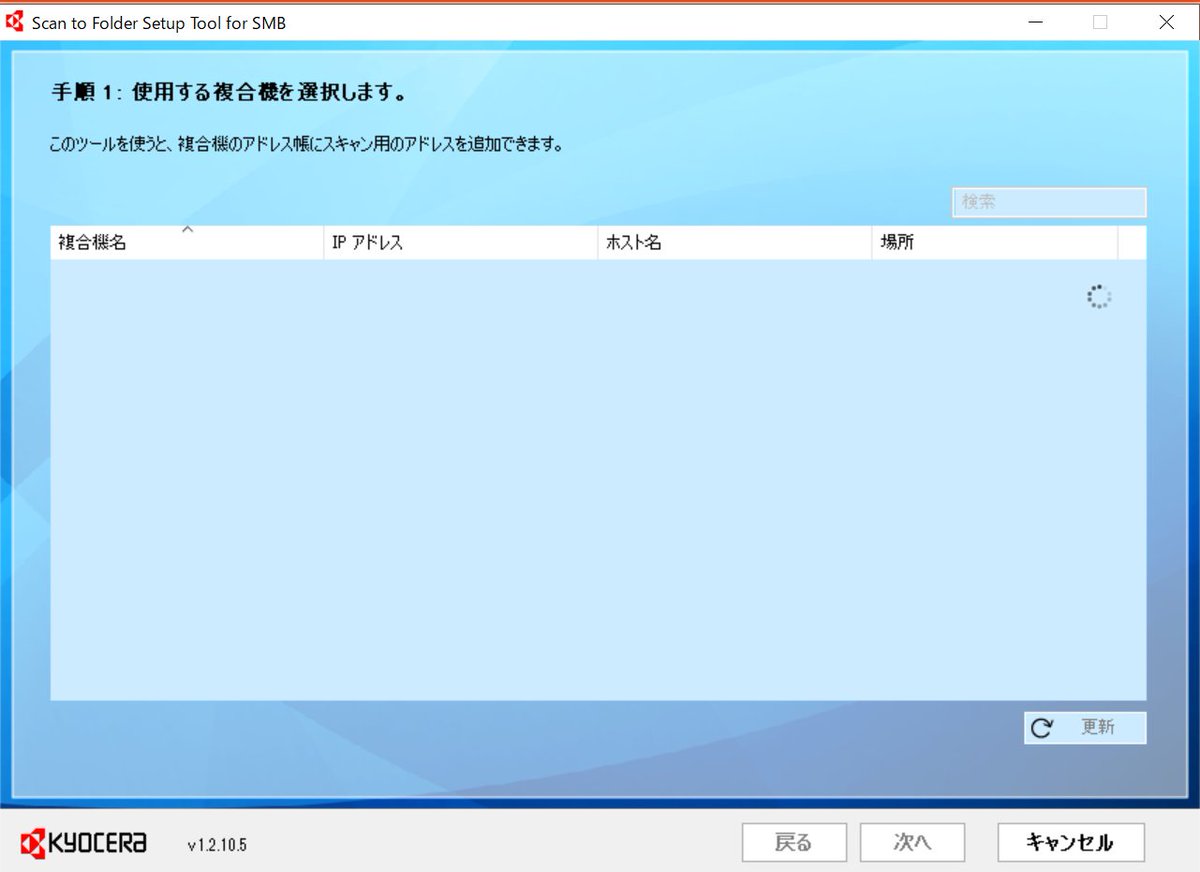Click the Kyocera logo in the footer
The height and width of the screenshot is (872, 1200).
click(83, 843)
